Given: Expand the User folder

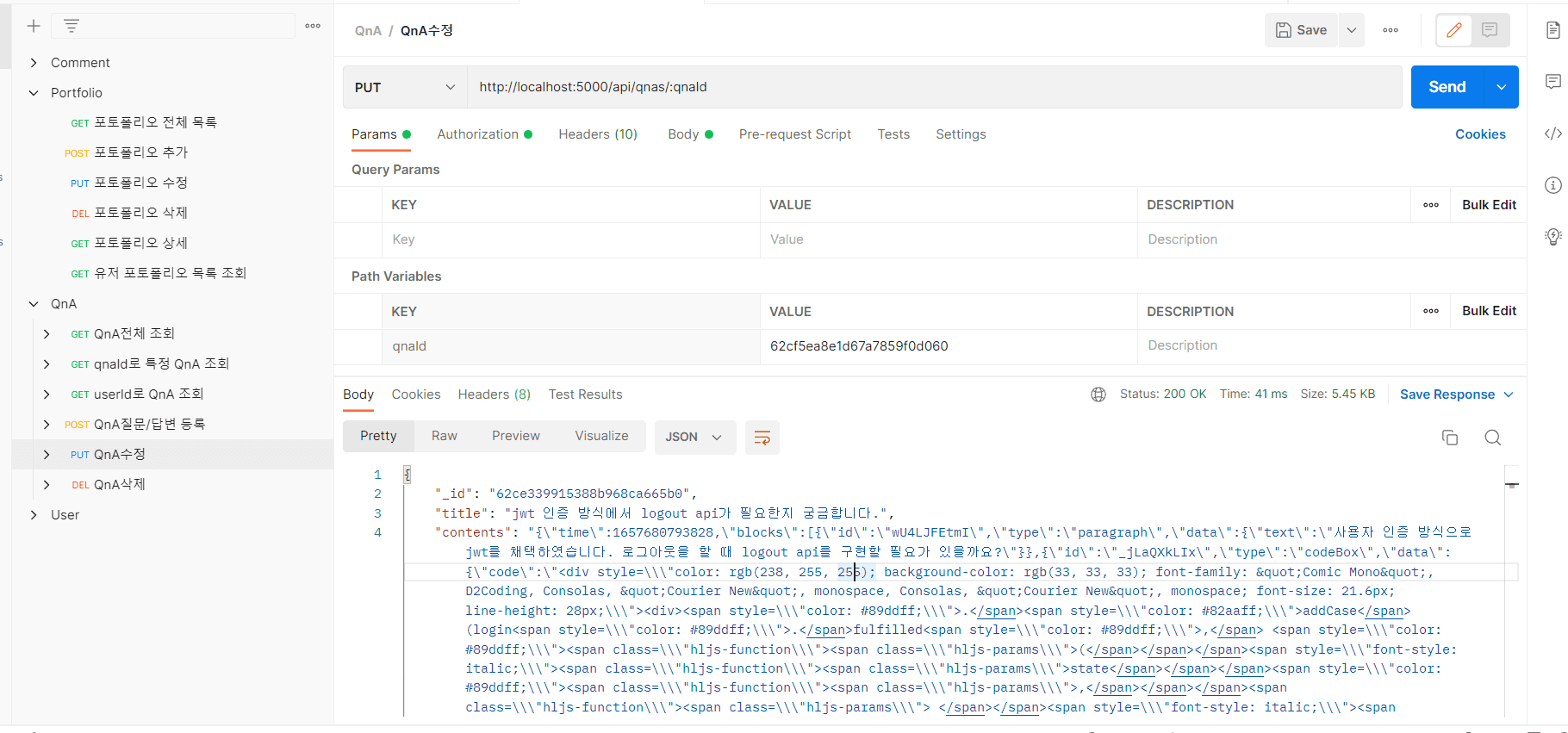Looking at the screenshot, I should click(x=34, y=515).
